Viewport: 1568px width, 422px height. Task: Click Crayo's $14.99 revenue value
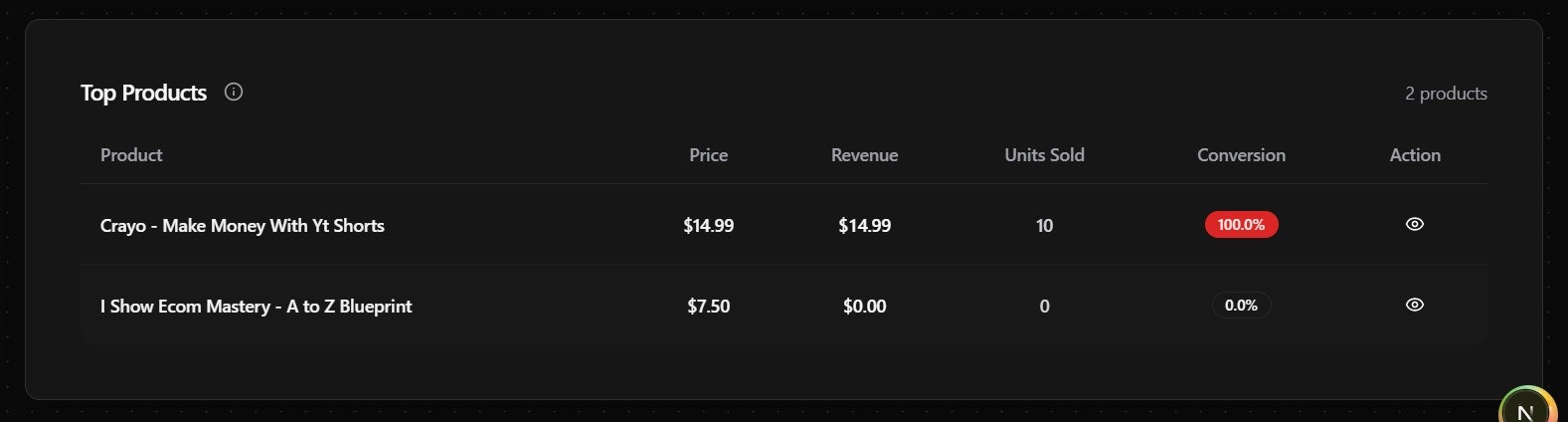[864, 226]
